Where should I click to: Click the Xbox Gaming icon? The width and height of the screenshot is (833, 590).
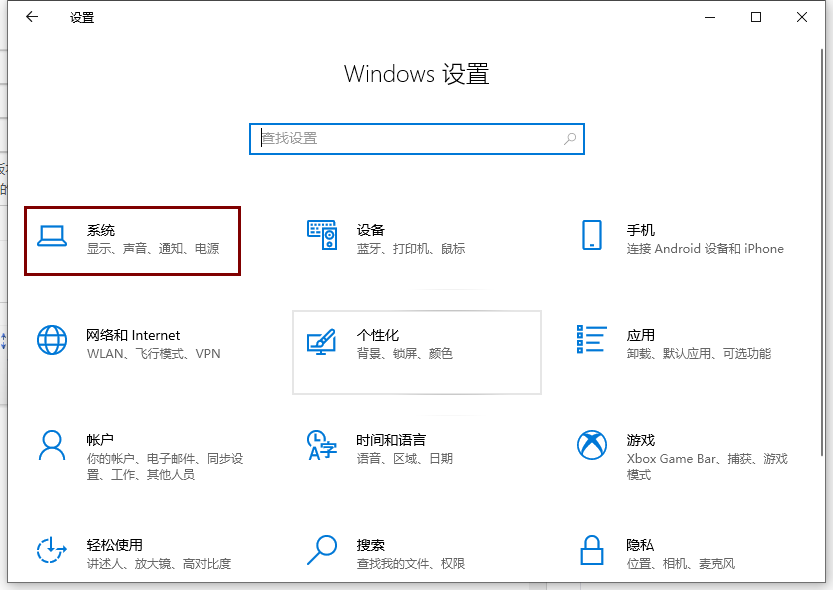tap(592, 445)
